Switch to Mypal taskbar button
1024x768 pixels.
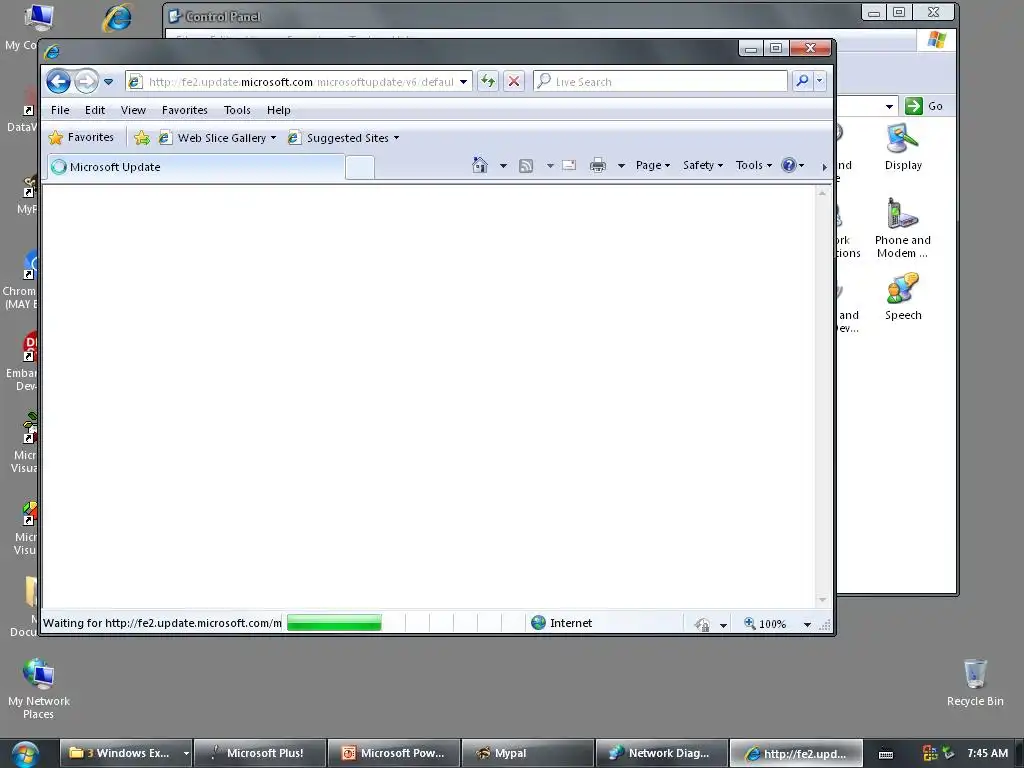528,753
